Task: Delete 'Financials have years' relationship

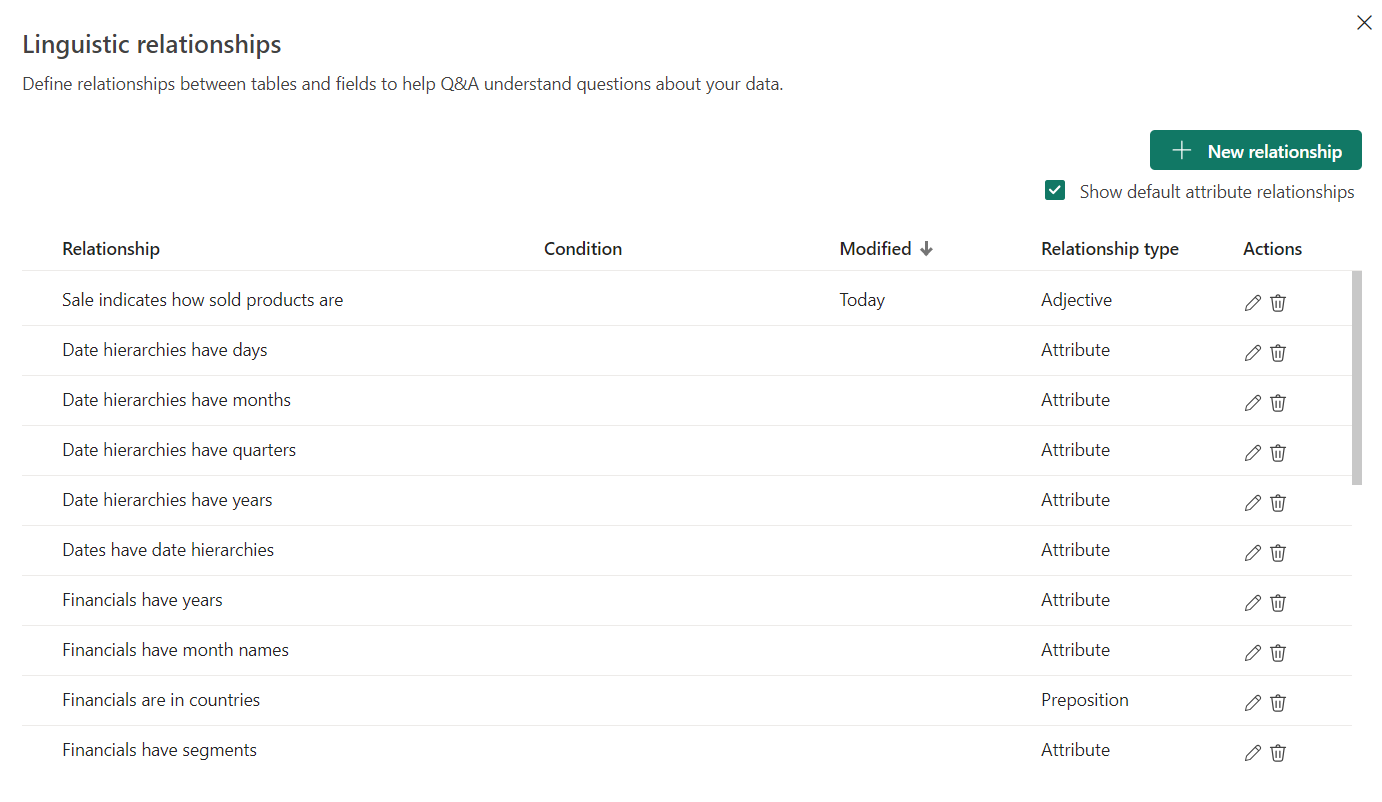Action: coord(1278,603)
